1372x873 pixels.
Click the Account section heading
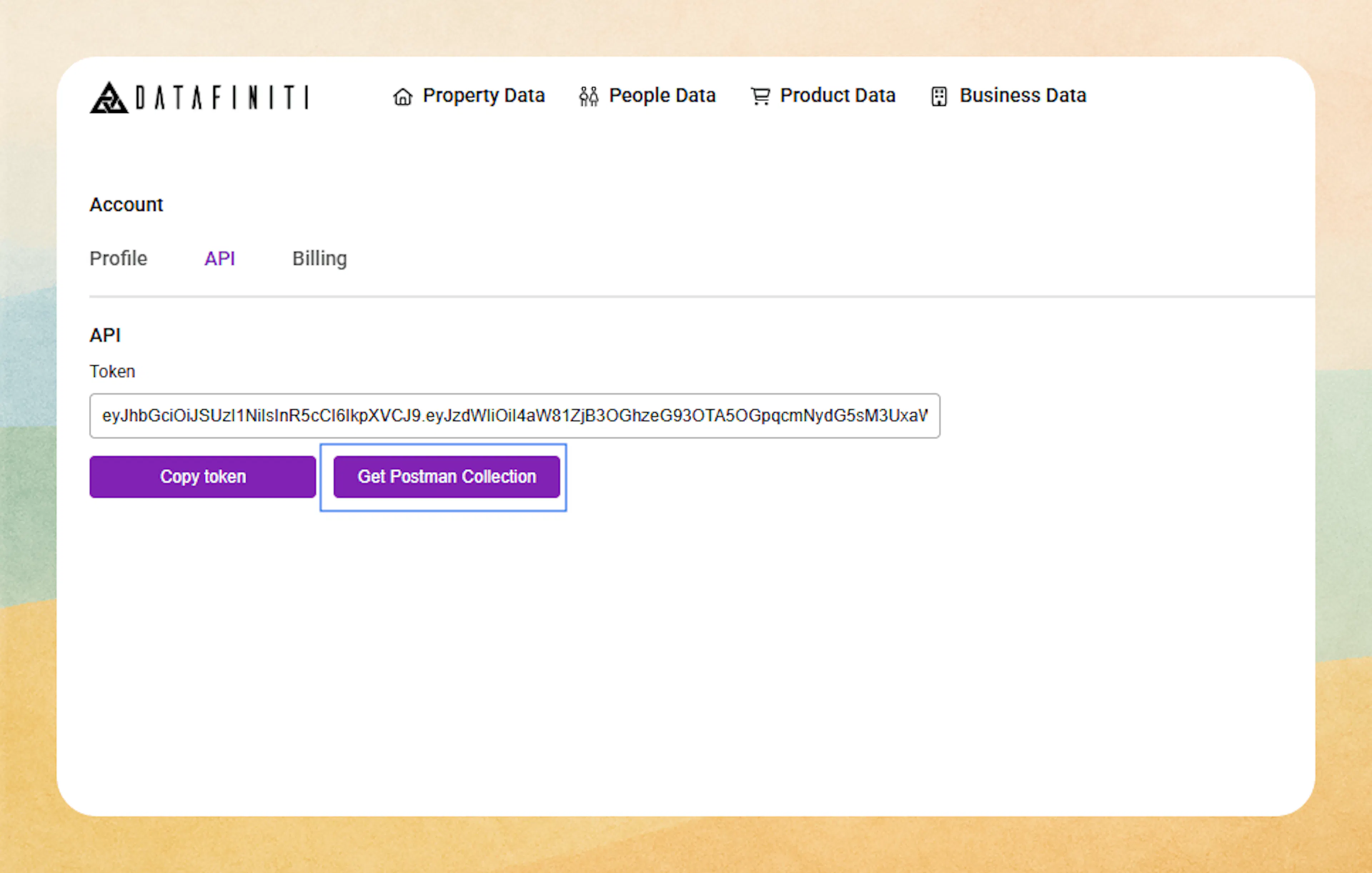click(126, 205)
